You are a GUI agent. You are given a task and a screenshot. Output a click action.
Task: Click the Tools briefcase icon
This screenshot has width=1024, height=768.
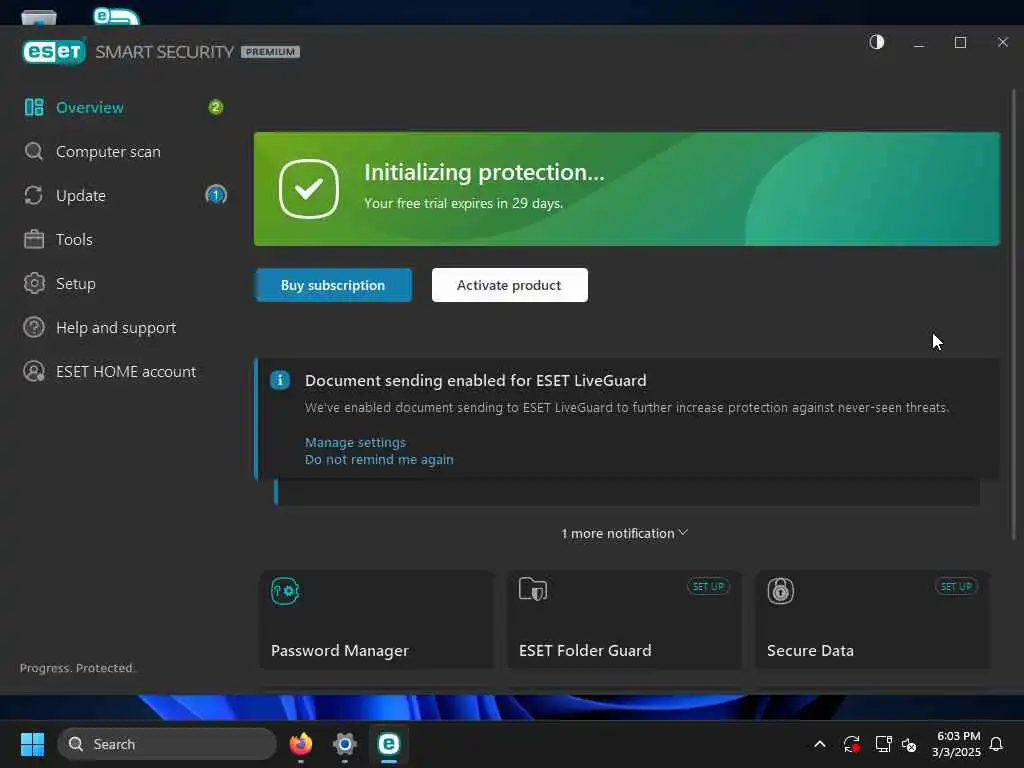tap(34, 240)
